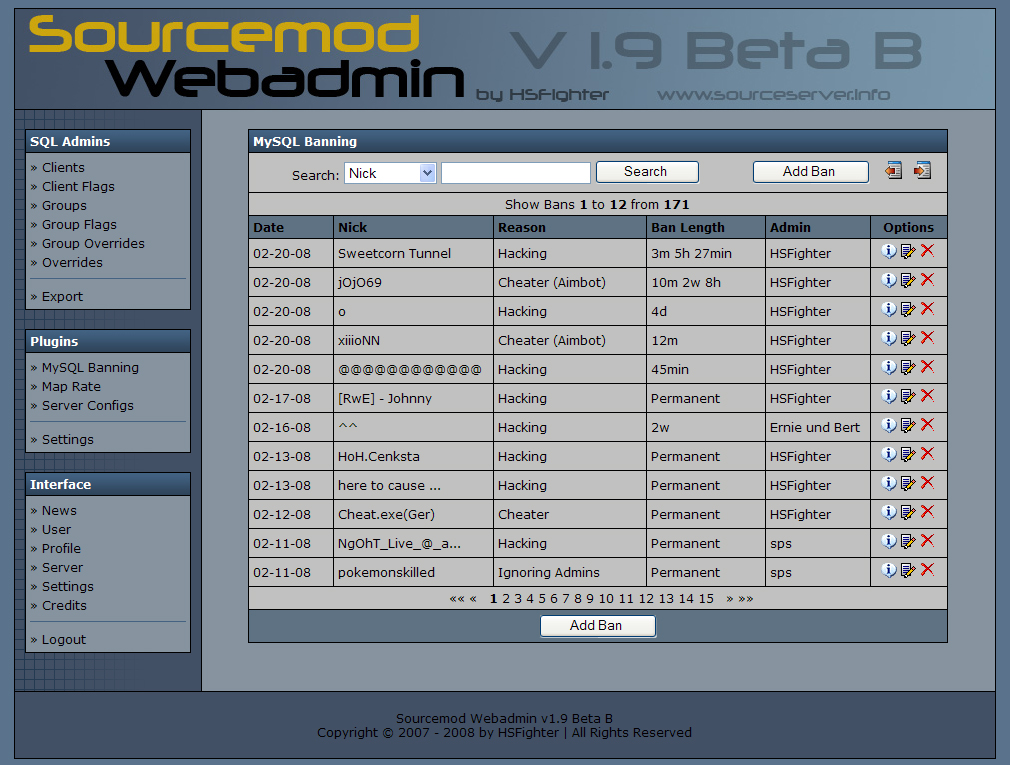The width and height of the screenshot is (1010, 765).
Task: Edit the pokemonskilled ban
Action: coord(908,570)
